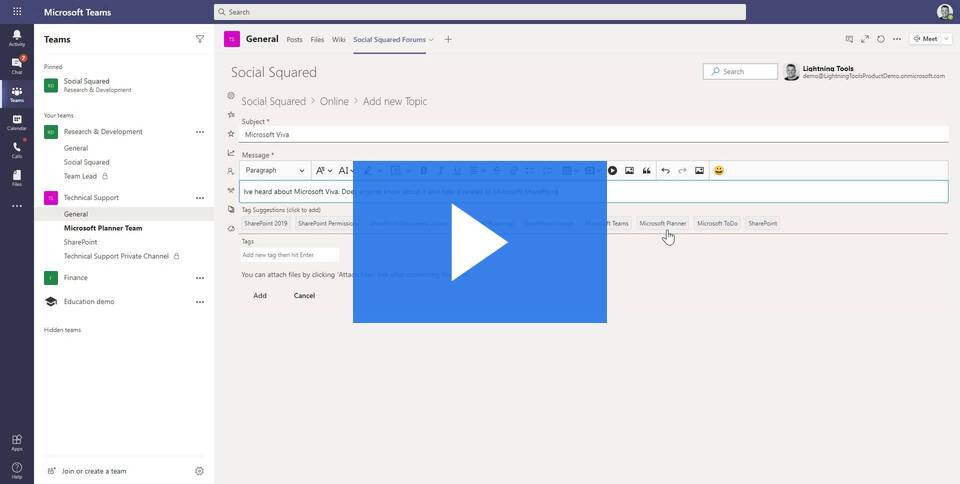Open more options for Technical Support team
The height and width of the screenshot is (484, 960).
pos(200,198)
